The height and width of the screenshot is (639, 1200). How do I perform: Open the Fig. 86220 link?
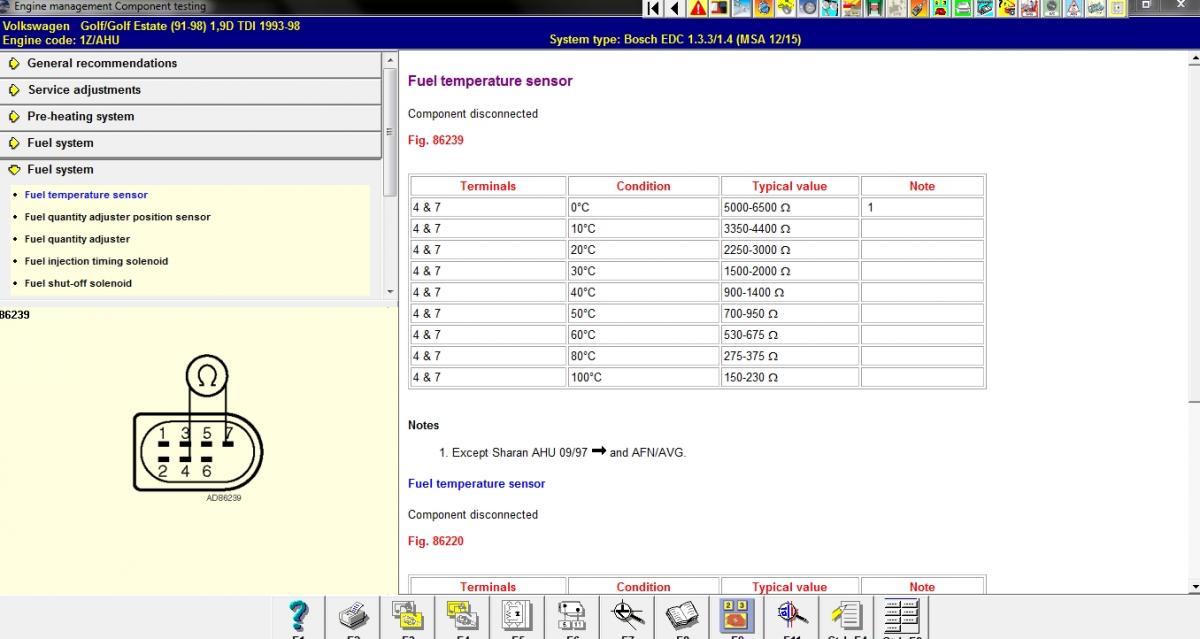pos(435,542)
